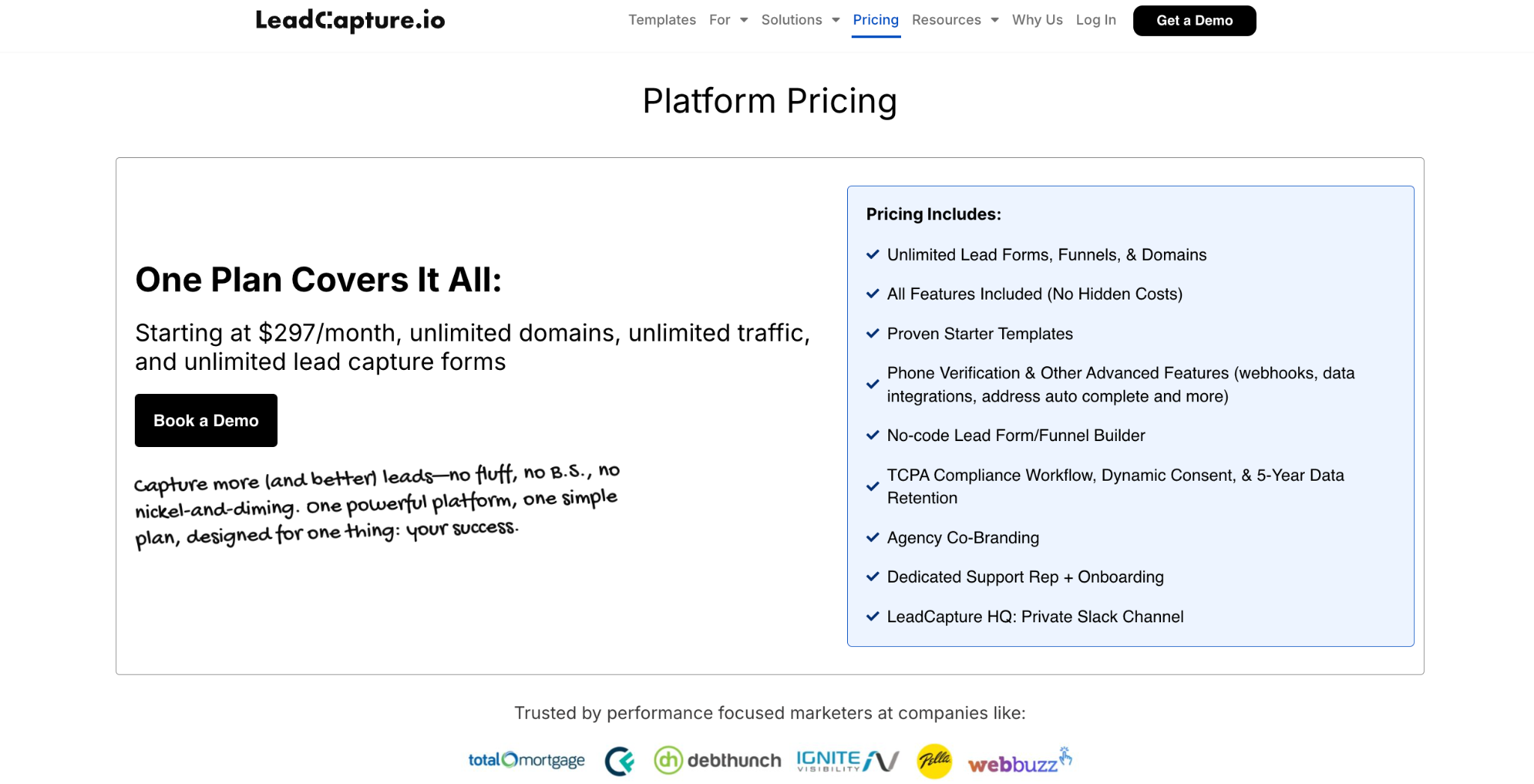Go to the Templates page

coord(661,20)
